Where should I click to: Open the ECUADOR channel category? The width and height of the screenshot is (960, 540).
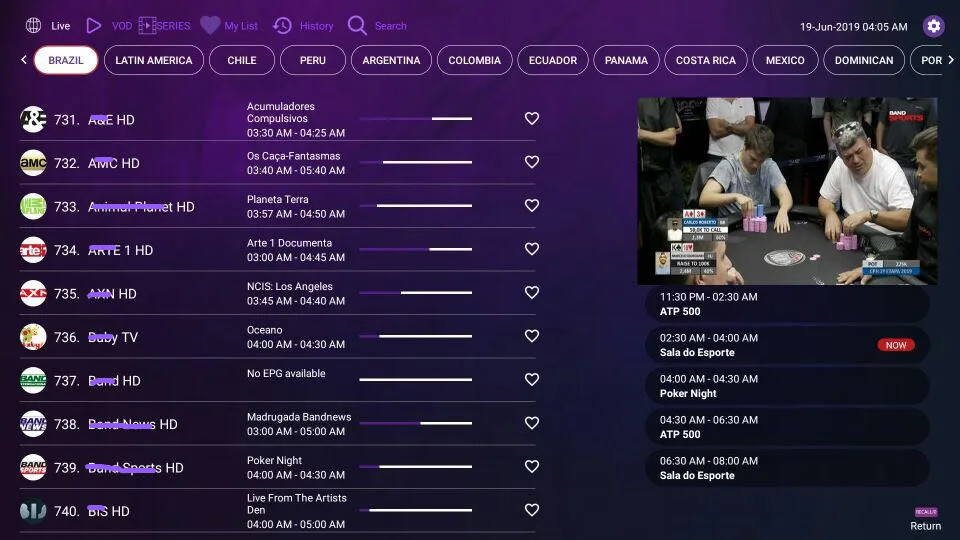tap(553, 60)
